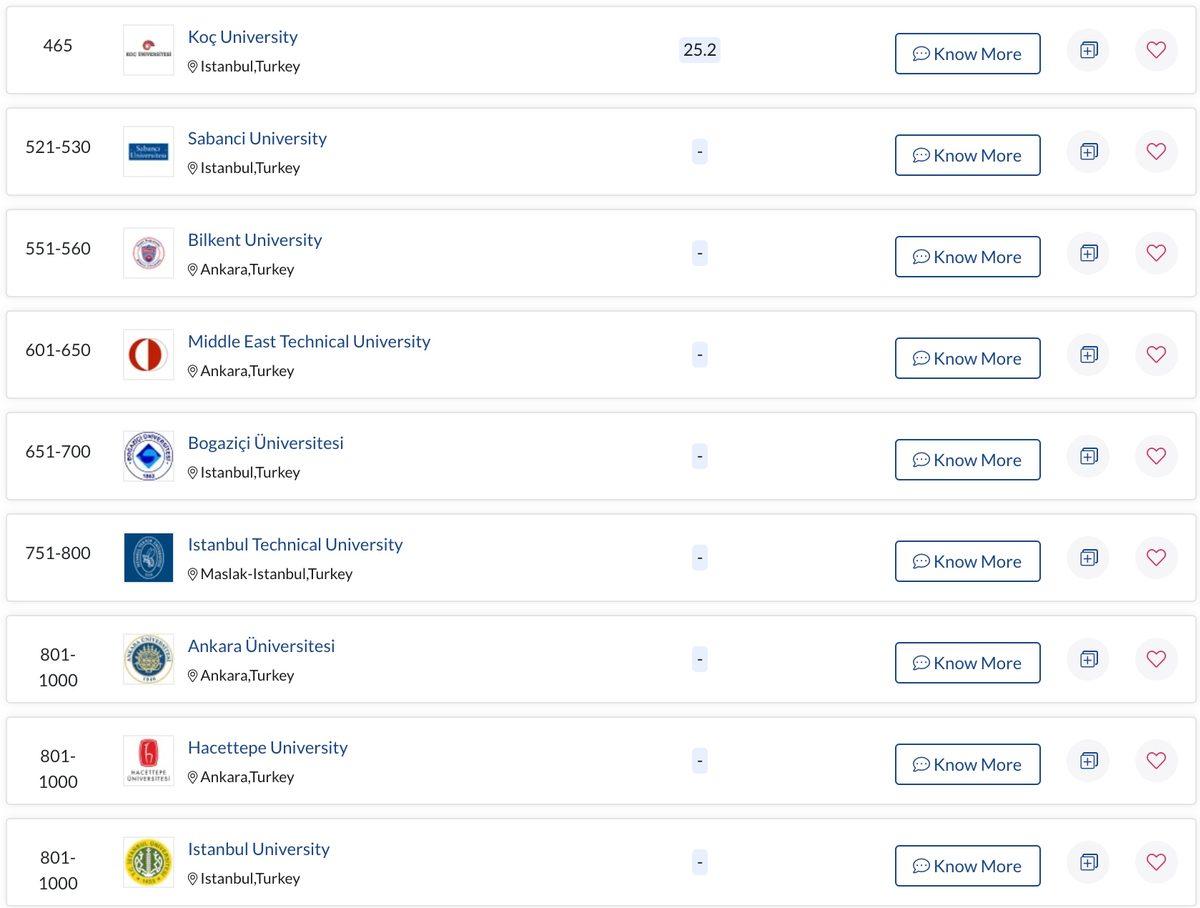1200x908 pixels.
Task: Open Istanbul Technical University name link
Action: 295,545
